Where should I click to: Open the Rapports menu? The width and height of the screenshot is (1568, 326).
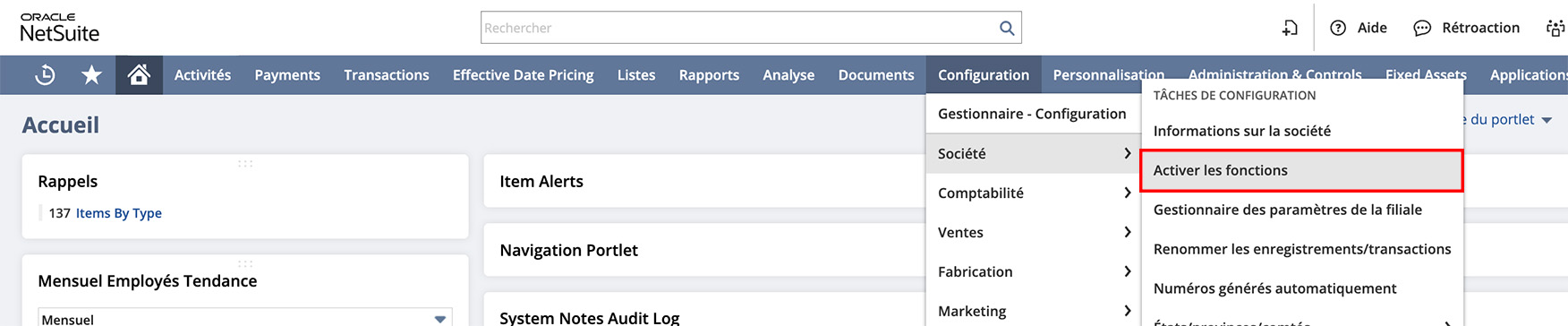[709, 75]
